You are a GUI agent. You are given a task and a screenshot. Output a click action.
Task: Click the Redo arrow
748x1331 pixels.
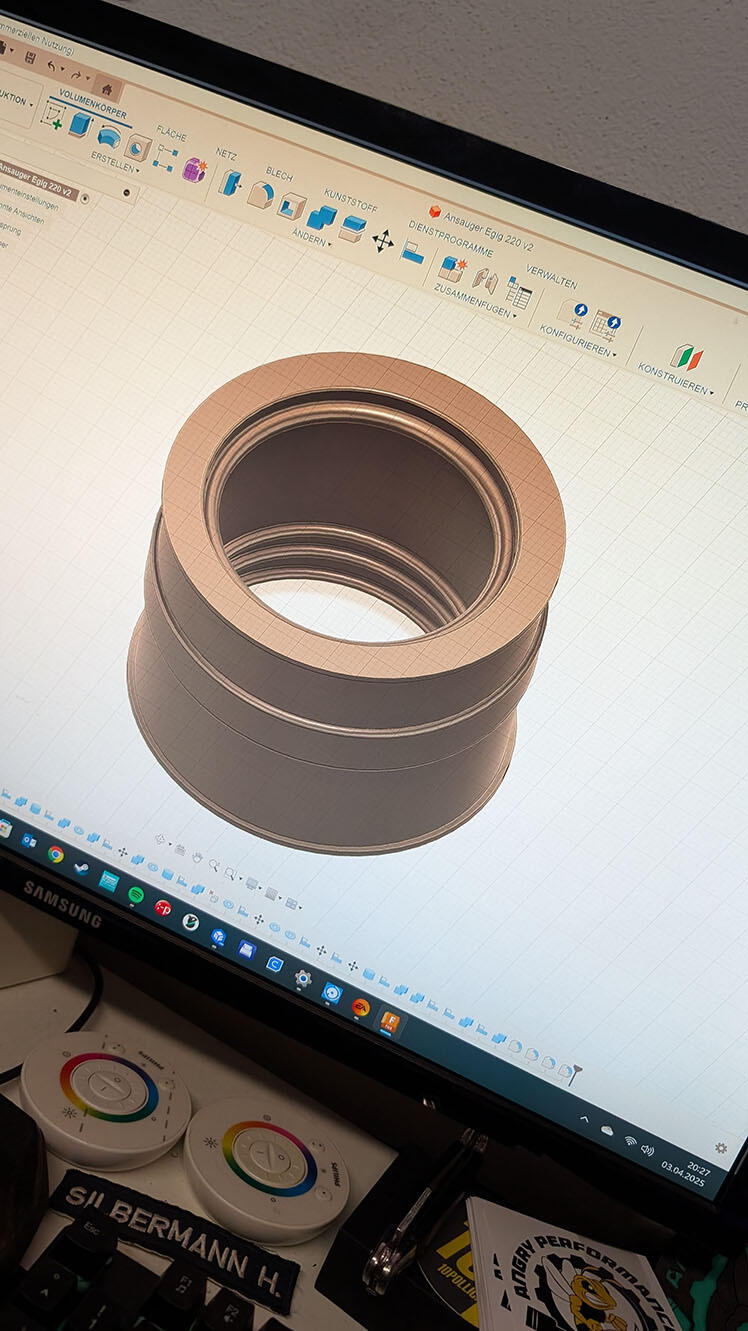[76, 75]
